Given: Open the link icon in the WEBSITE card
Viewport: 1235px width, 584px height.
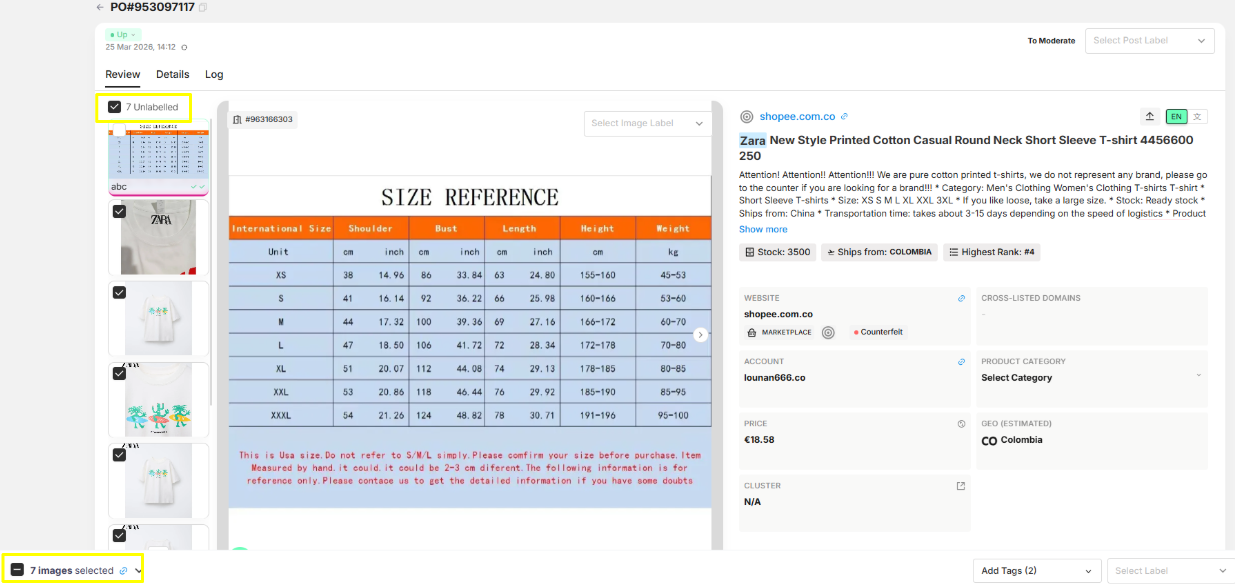Looking at the screenshot, I should (961, 298).
